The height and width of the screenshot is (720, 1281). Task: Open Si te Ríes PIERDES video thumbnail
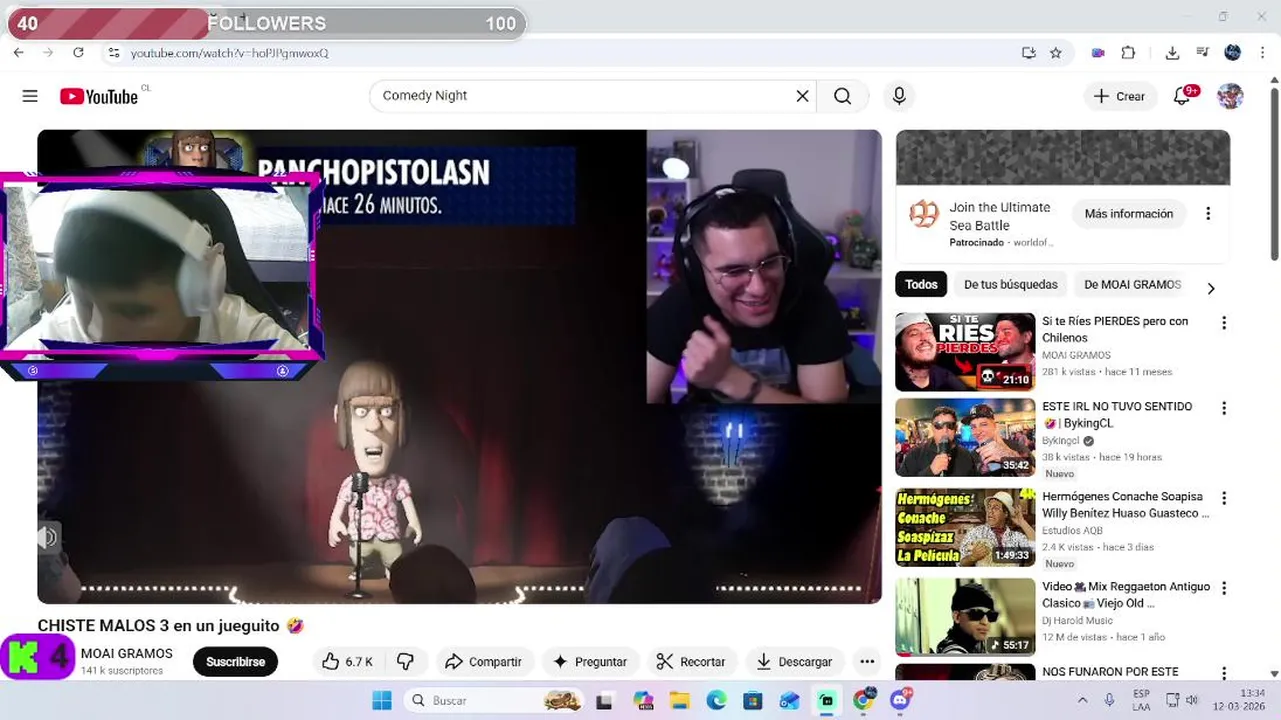coord(965,352)
